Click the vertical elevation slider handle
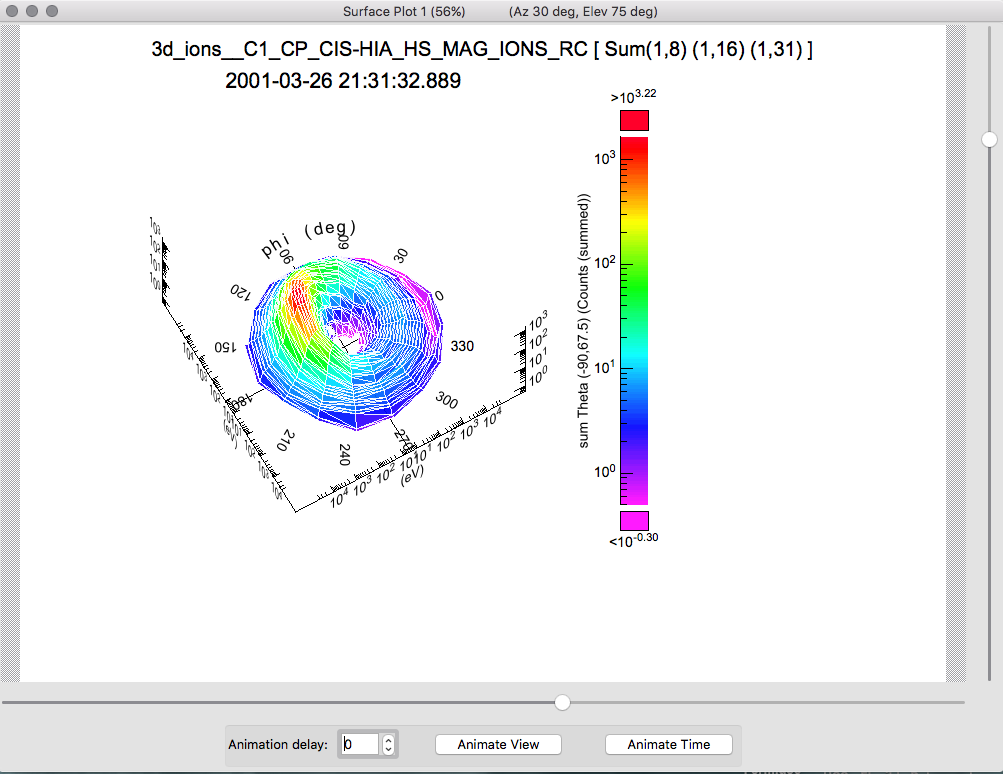Screen dimensions: 1003x774 point(989,139)
